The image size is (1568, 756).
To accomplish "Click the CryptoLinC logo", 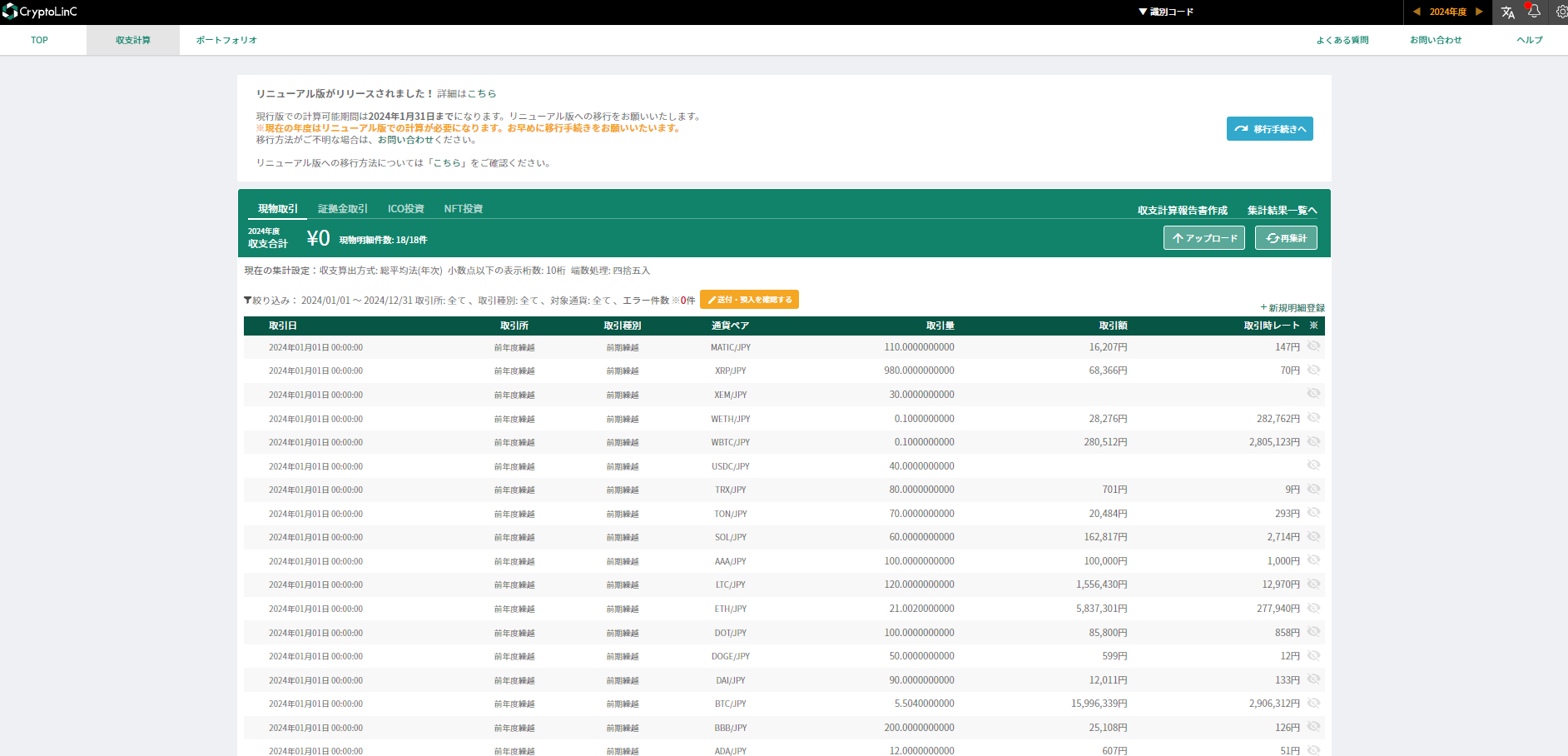I will pos(40,12).
